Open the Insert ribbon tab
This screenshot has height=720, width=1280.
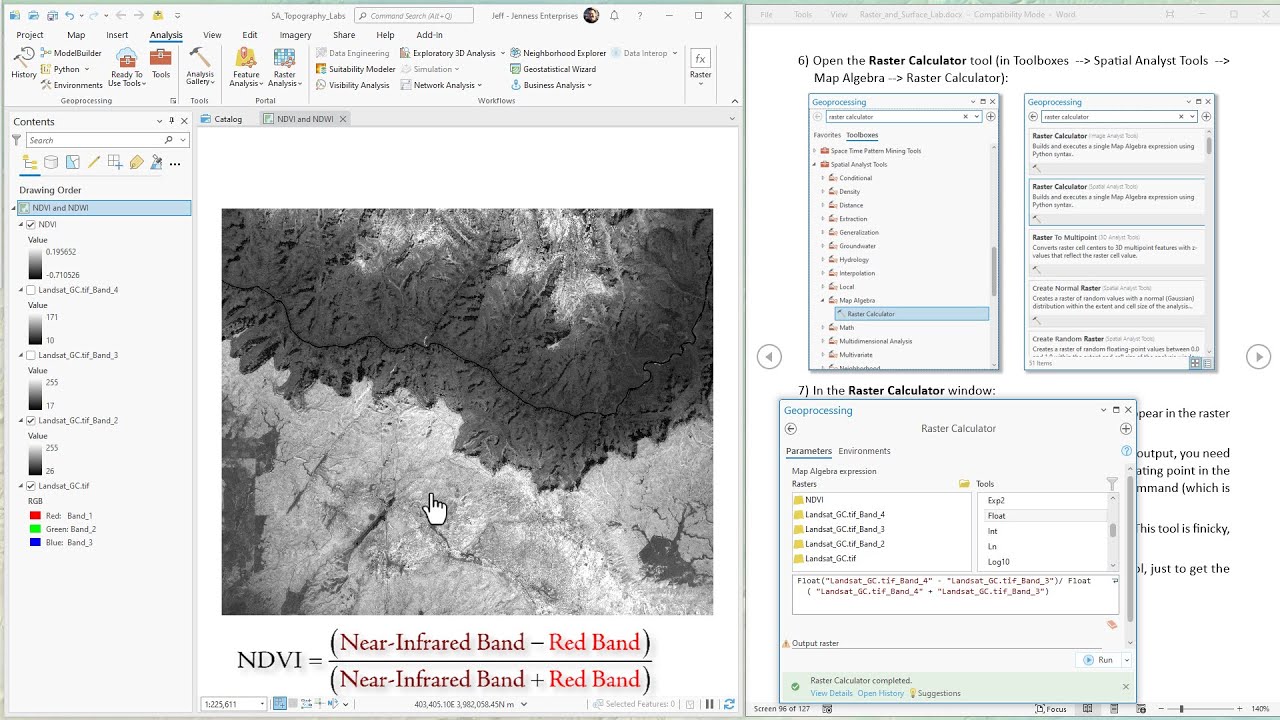coord(117,35)
